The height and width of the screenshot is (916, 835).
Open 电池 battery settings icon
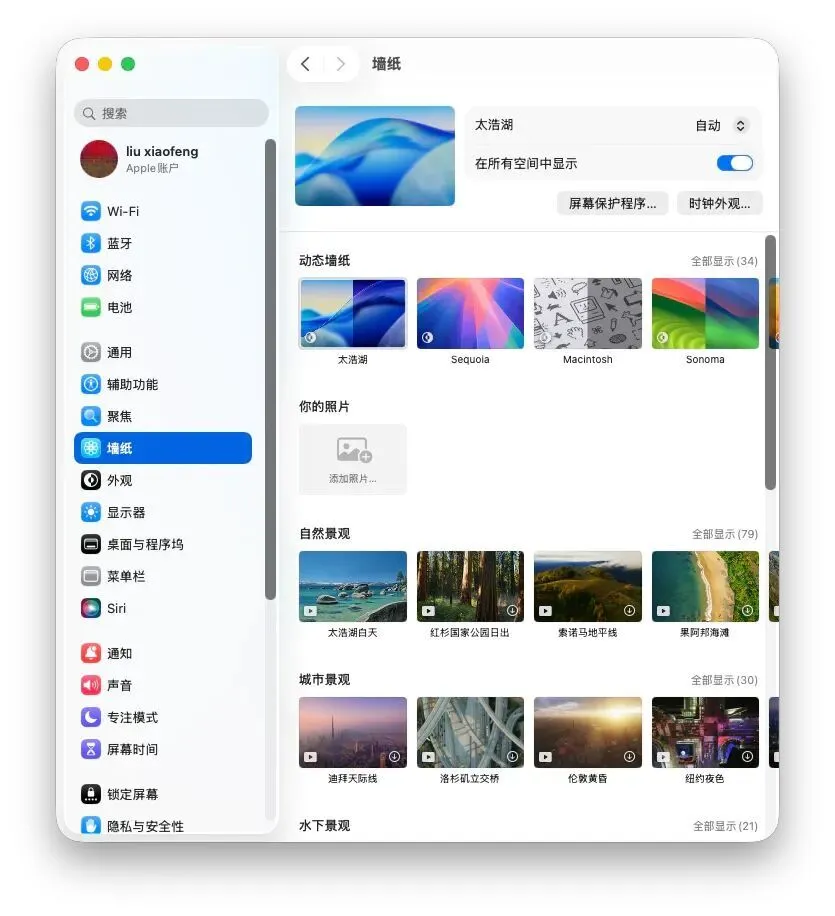coord(91,307)
